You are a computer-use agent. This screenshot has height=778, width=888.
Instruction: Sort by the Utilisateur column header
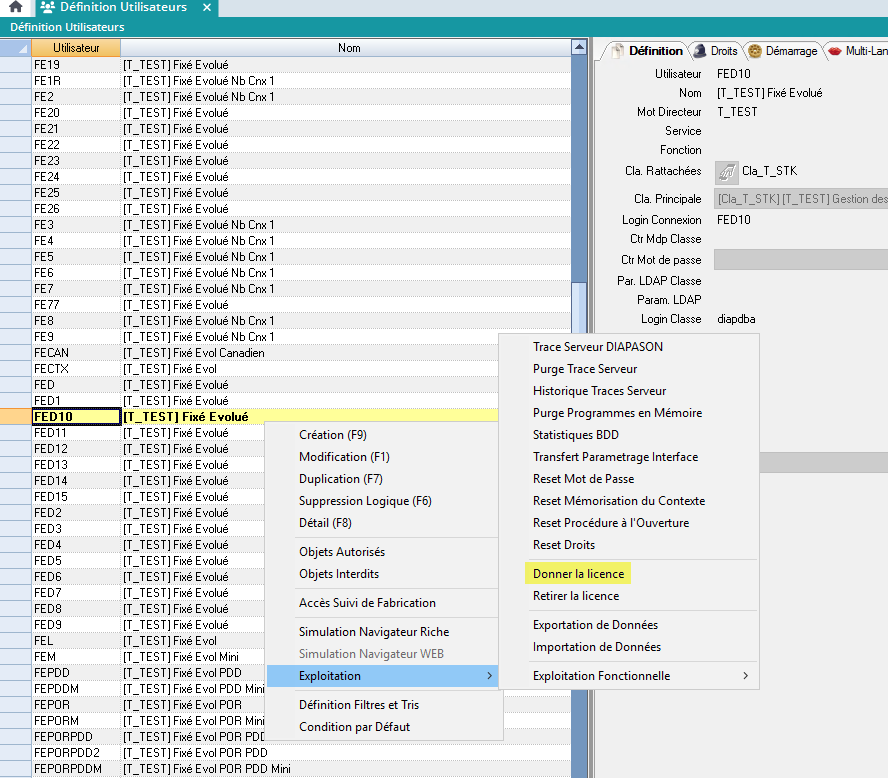[75, 48]
